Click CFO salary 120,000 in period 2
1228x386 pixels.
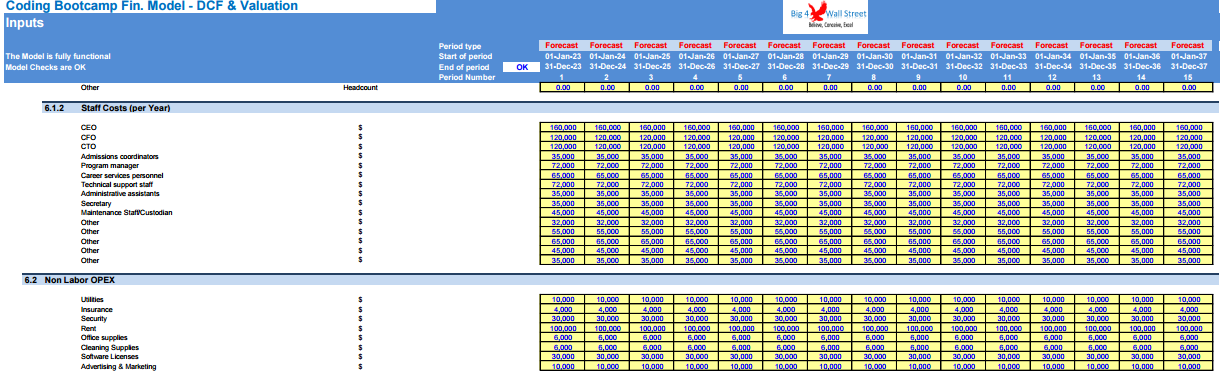point(607,137)
